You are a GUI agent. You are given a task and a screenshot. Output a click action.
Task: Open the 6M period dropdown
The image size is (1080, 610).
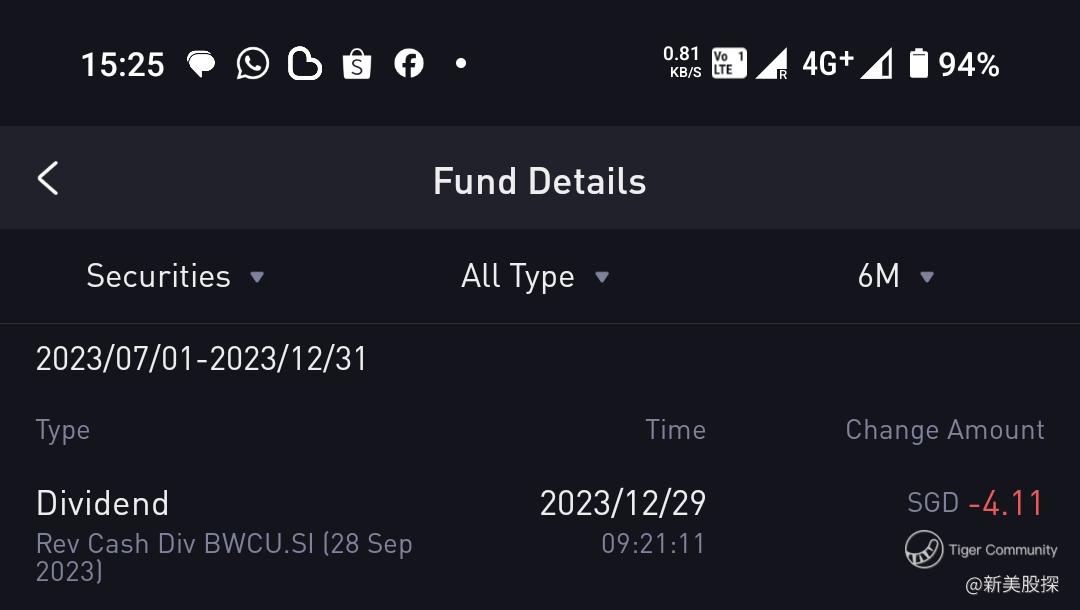pos(895,276)
